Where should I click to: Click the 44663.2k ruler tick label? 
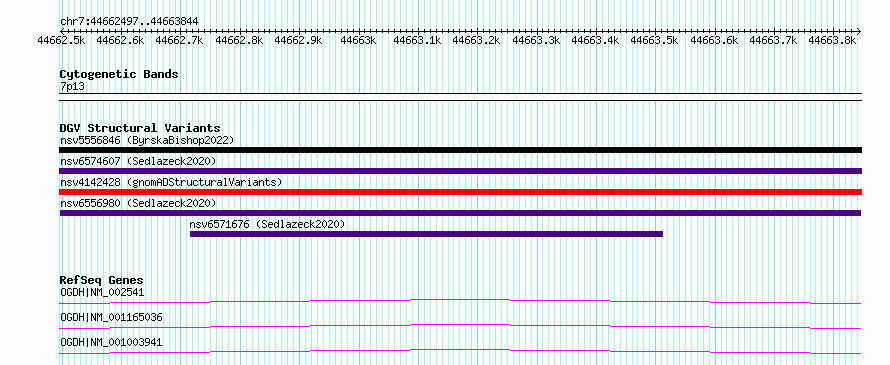pyautogui.click(x=477, y=40)
